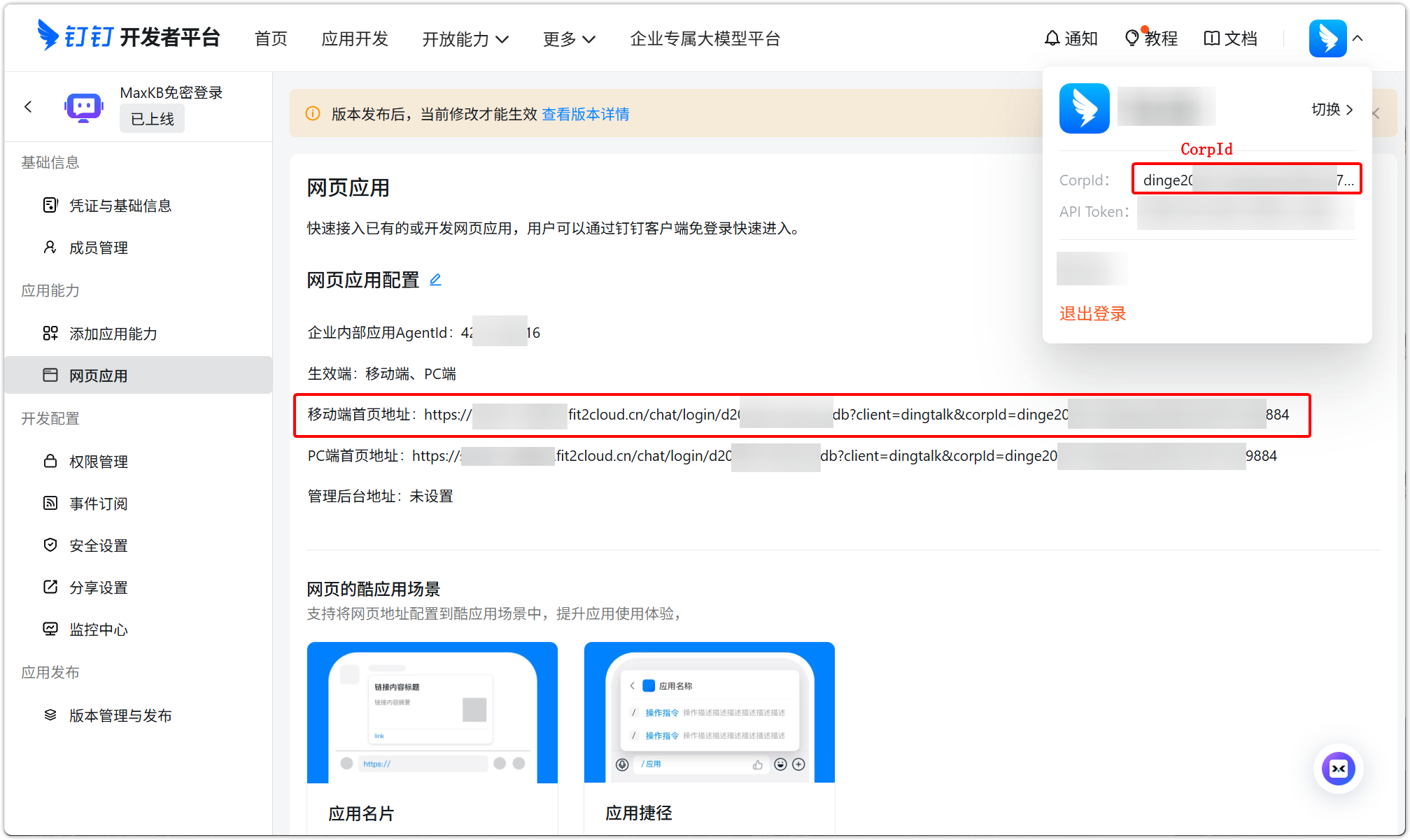Click 切换 to switch organization

[1332, 109]
